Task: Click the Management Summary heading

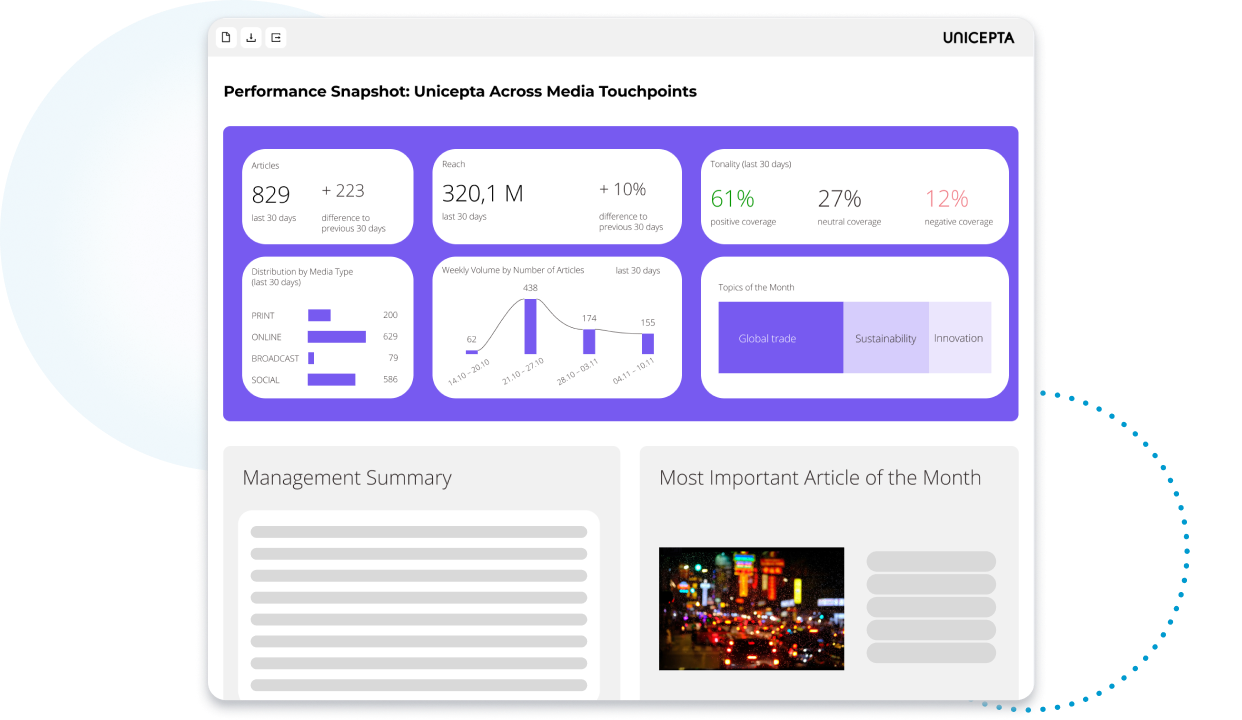Action: click(347, 478)
